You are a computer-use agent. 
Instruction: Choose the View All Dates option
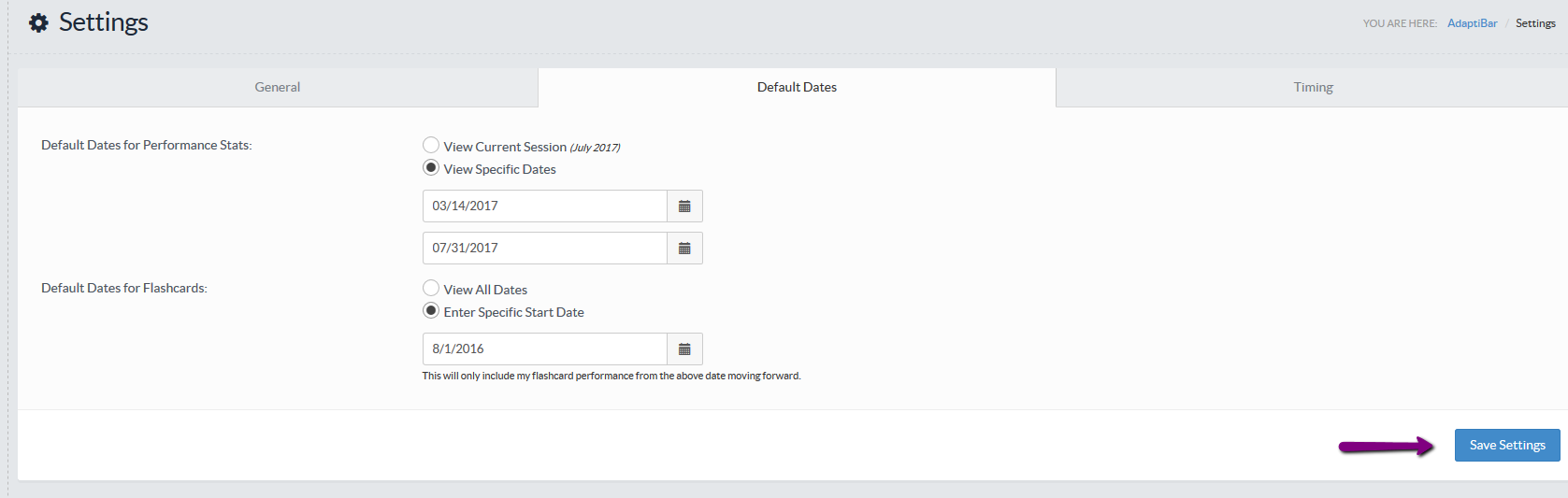click(x=431, y=288)
